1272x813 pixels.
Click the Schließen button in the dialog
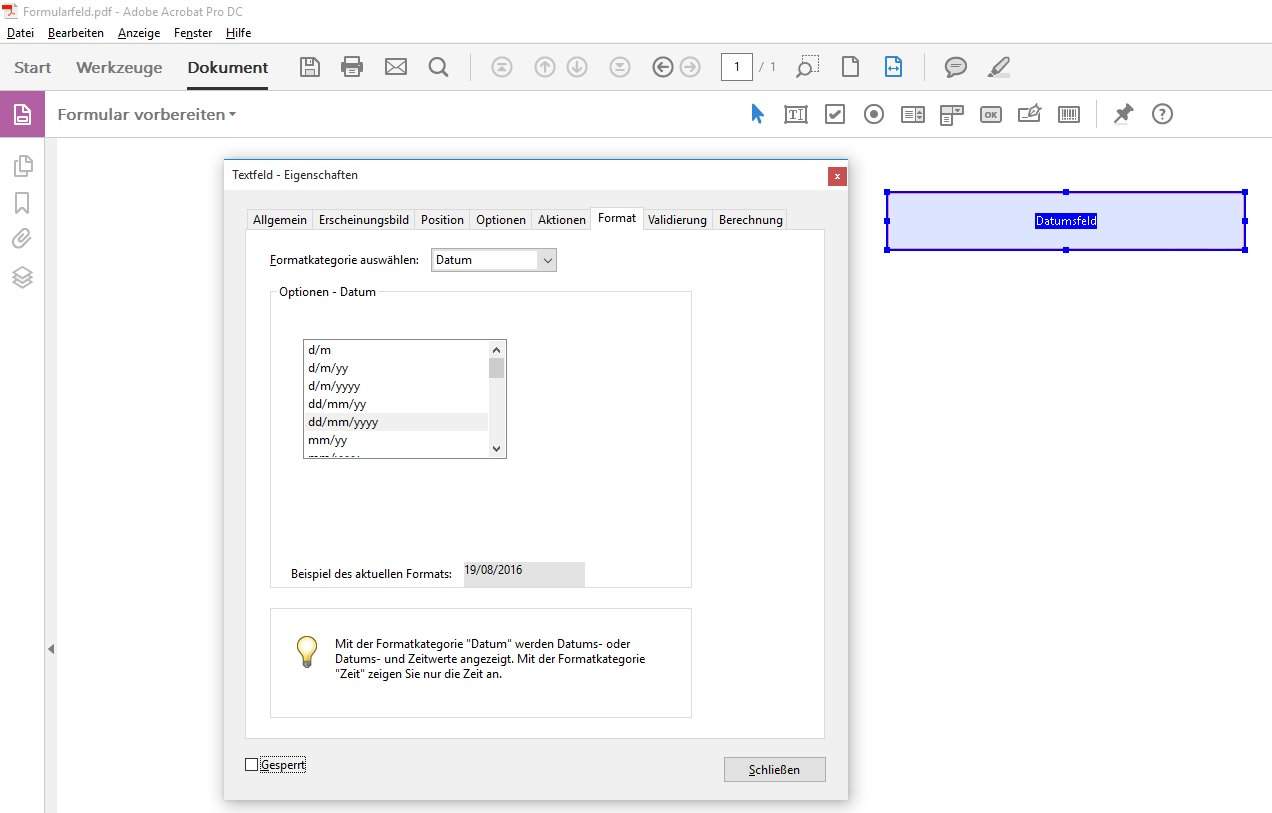774,769
